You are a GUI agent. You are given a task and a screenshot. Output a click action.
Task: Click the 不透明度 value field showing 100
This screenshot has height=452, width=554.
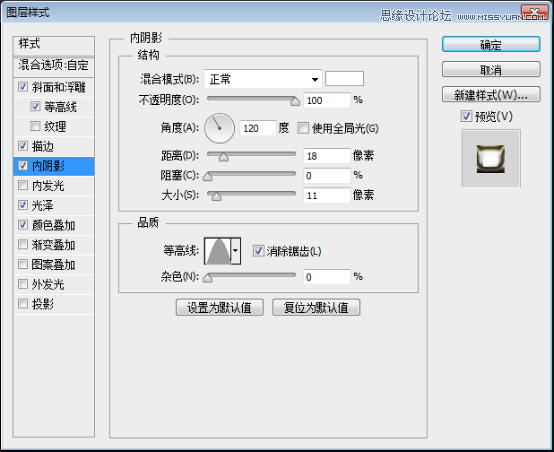tap(327, 100)
